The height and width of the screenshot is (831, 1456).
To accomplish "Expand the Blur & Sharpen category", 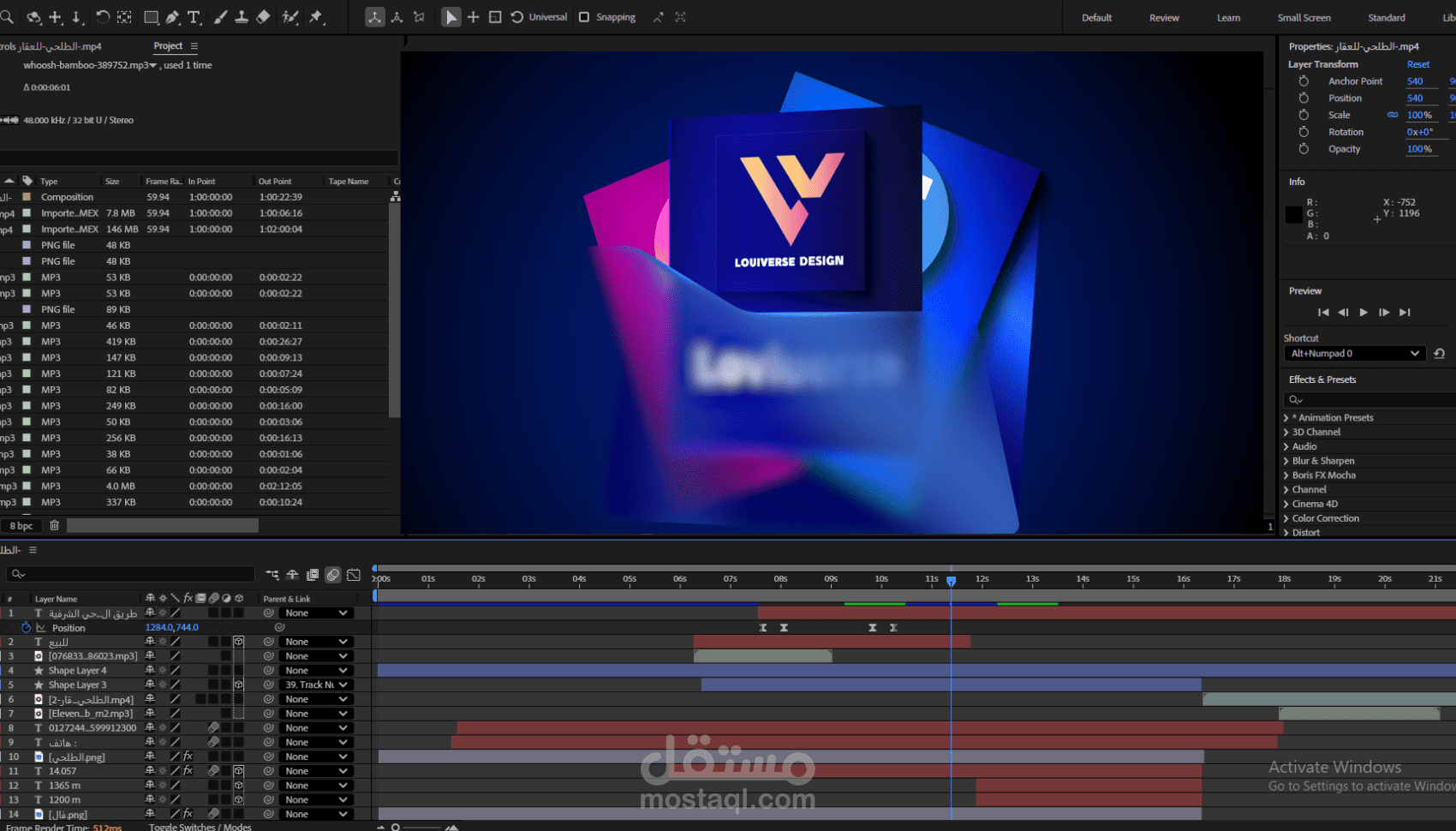I will [1286, 461].
